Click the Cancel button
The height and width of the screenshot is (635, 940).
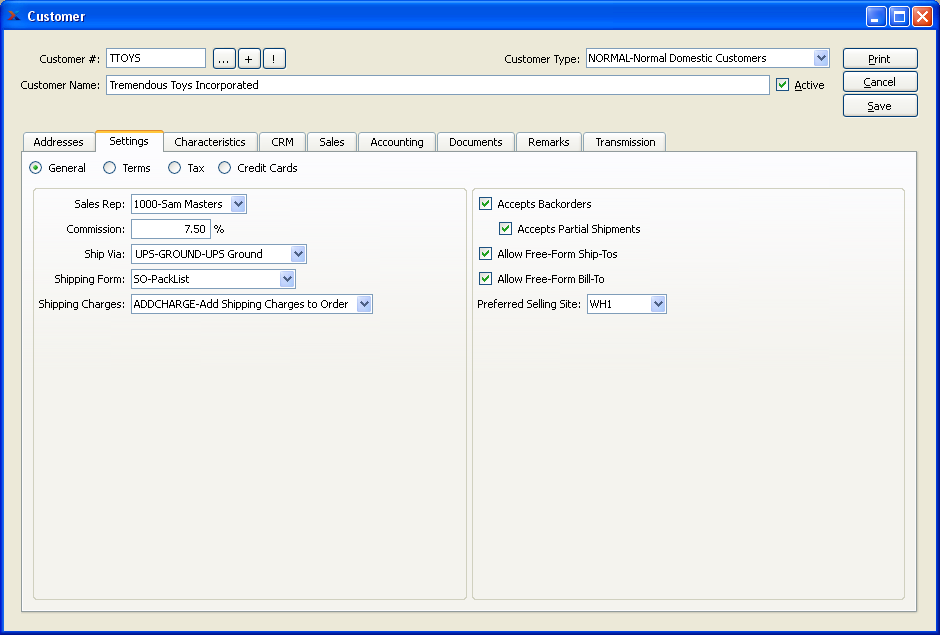click(x=880, y=82)
